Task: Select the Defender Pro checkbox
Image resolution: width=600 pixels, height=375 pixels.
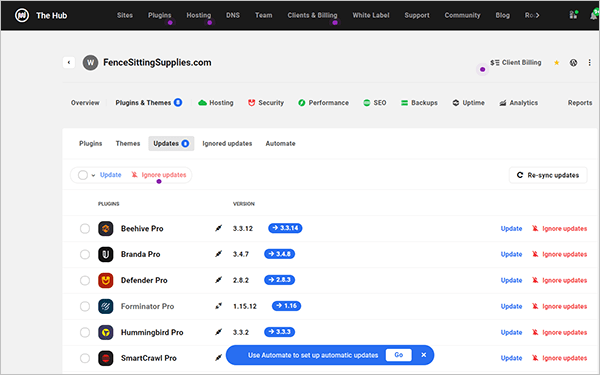Action: click(x=85, y=280)
